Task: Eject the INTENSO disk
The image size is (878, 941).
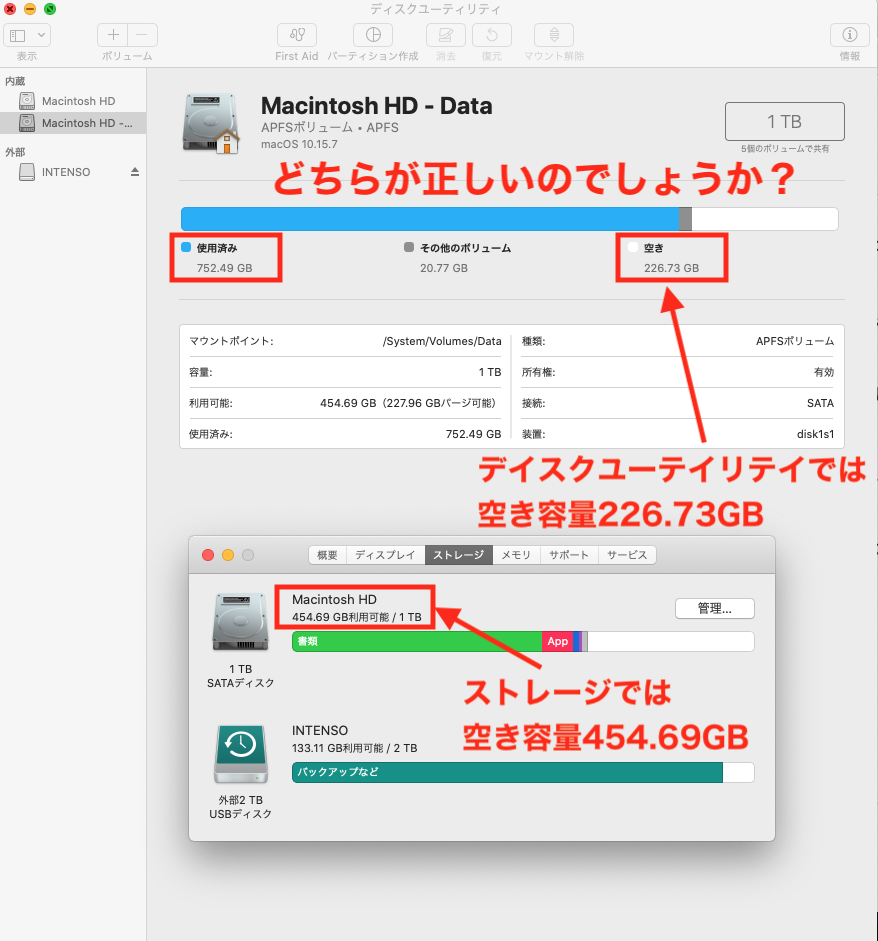Action: (135, 172)
